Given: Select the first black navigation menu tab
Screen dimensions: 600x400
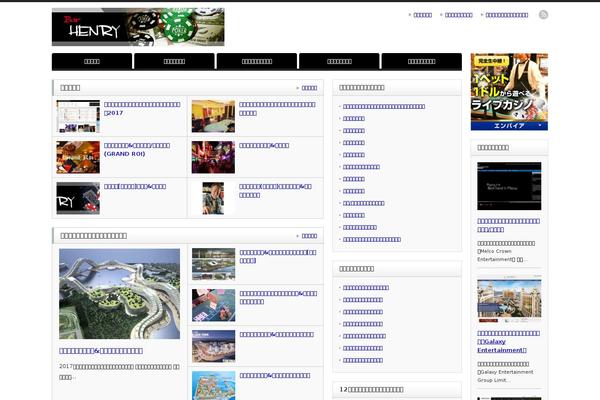Looking at the screenshot, I should pos(92,62).
